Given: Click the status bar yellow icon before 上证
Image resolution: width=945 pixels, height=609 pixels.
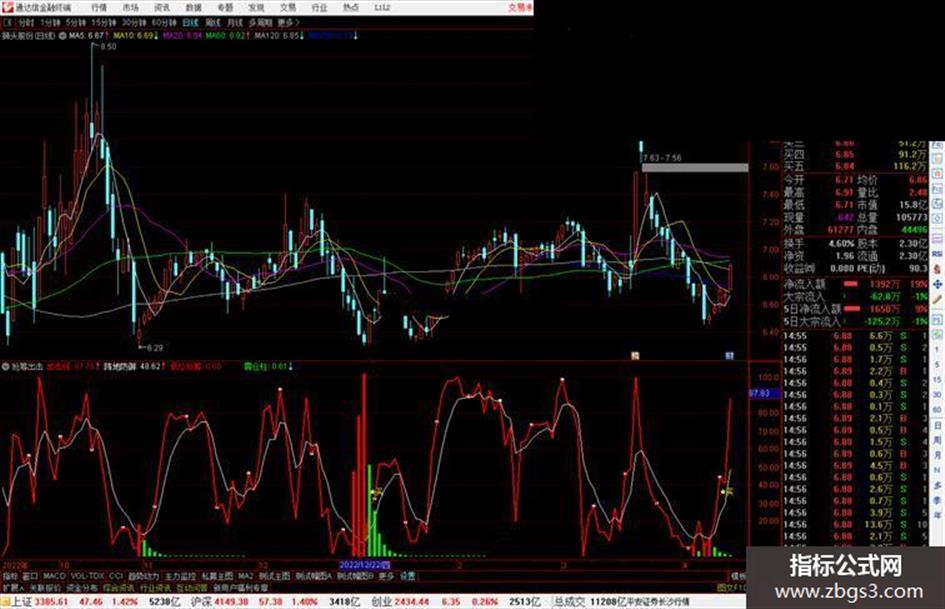Looking at the screenshot, I should (x=5, y=602).
